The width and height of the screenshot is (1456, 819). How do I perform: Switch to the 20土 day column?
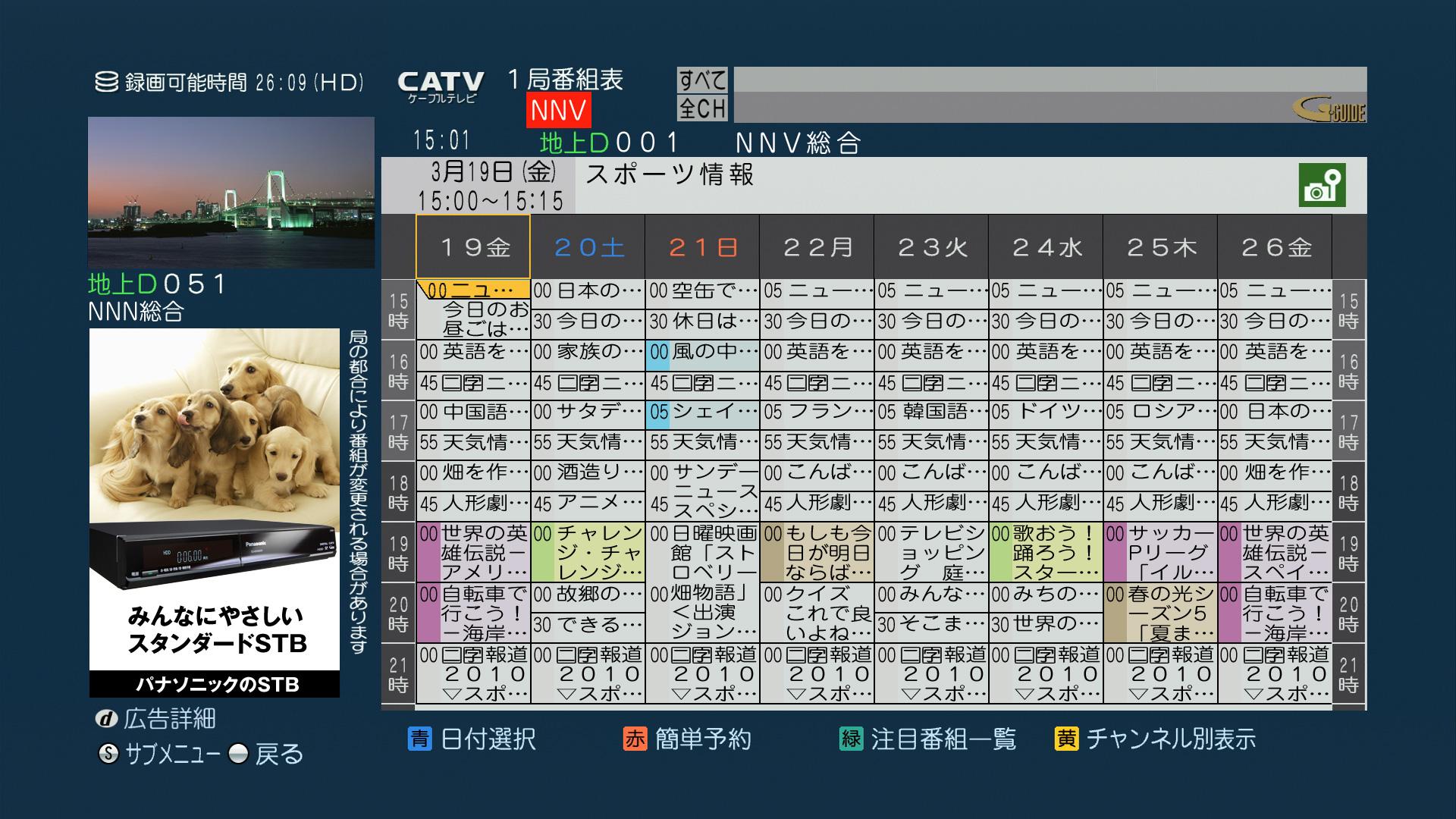tap(588, 247)
